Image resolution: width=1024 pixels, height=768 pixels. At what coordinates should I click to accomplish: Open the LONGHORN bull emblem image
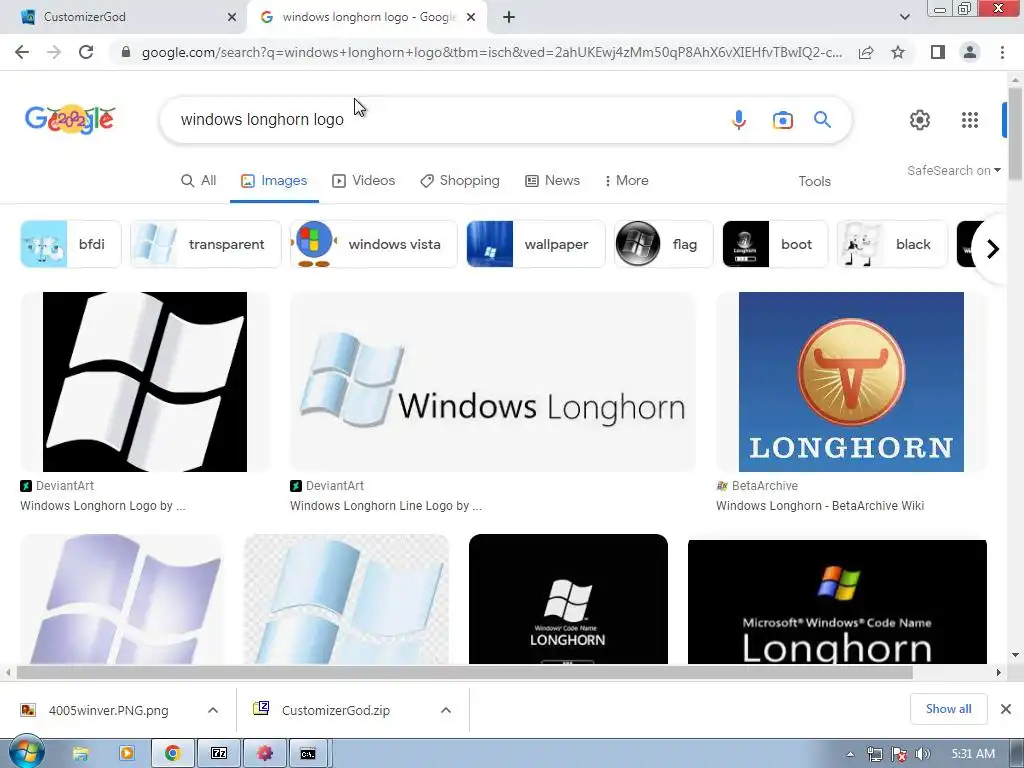click(851, 381)
